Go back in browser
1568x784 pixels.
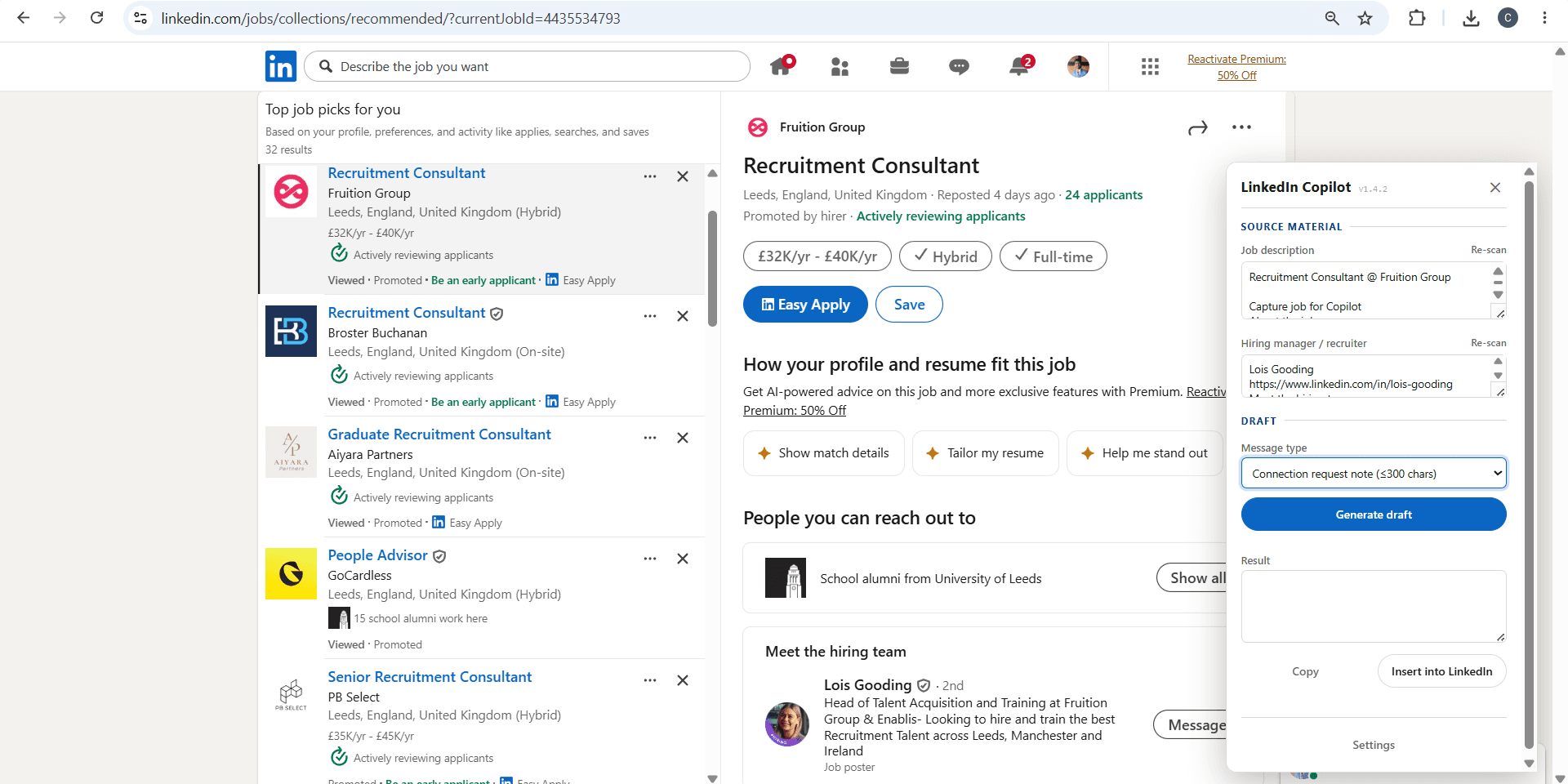coord(24,18)
